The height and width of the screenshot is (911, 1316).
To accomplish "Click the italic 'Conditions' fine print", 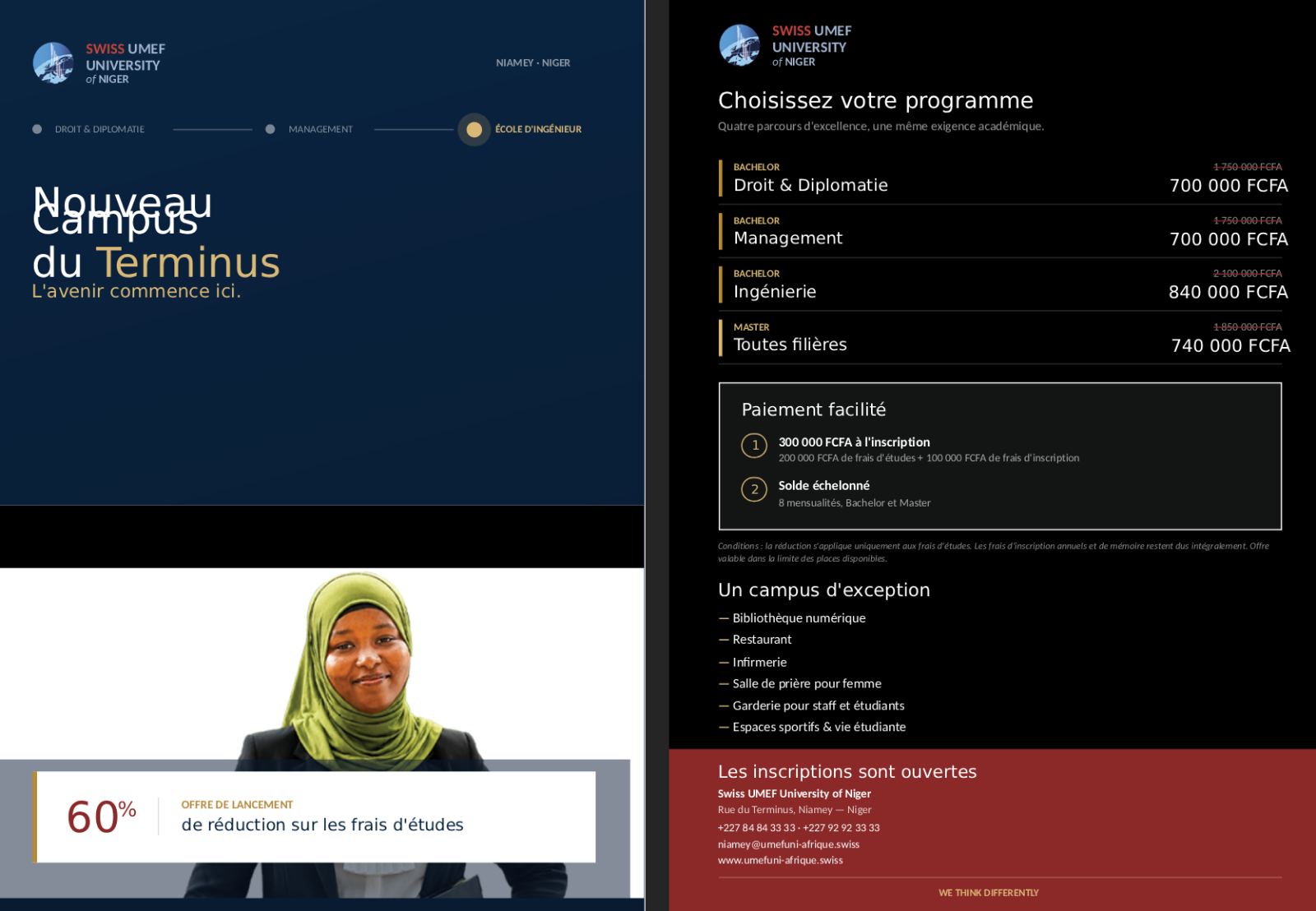I will [x=994, y=552].
